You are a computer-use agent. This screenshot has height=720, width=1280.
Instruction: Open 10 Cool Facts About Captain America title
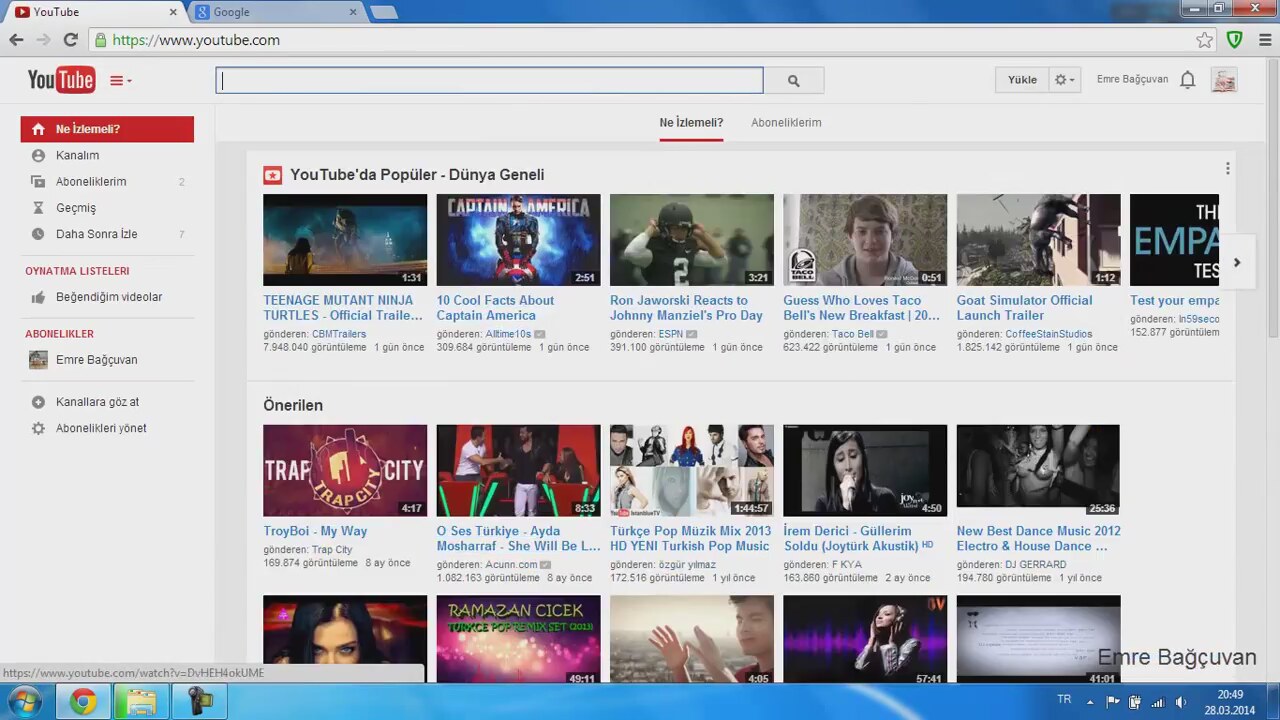[495, 307]
